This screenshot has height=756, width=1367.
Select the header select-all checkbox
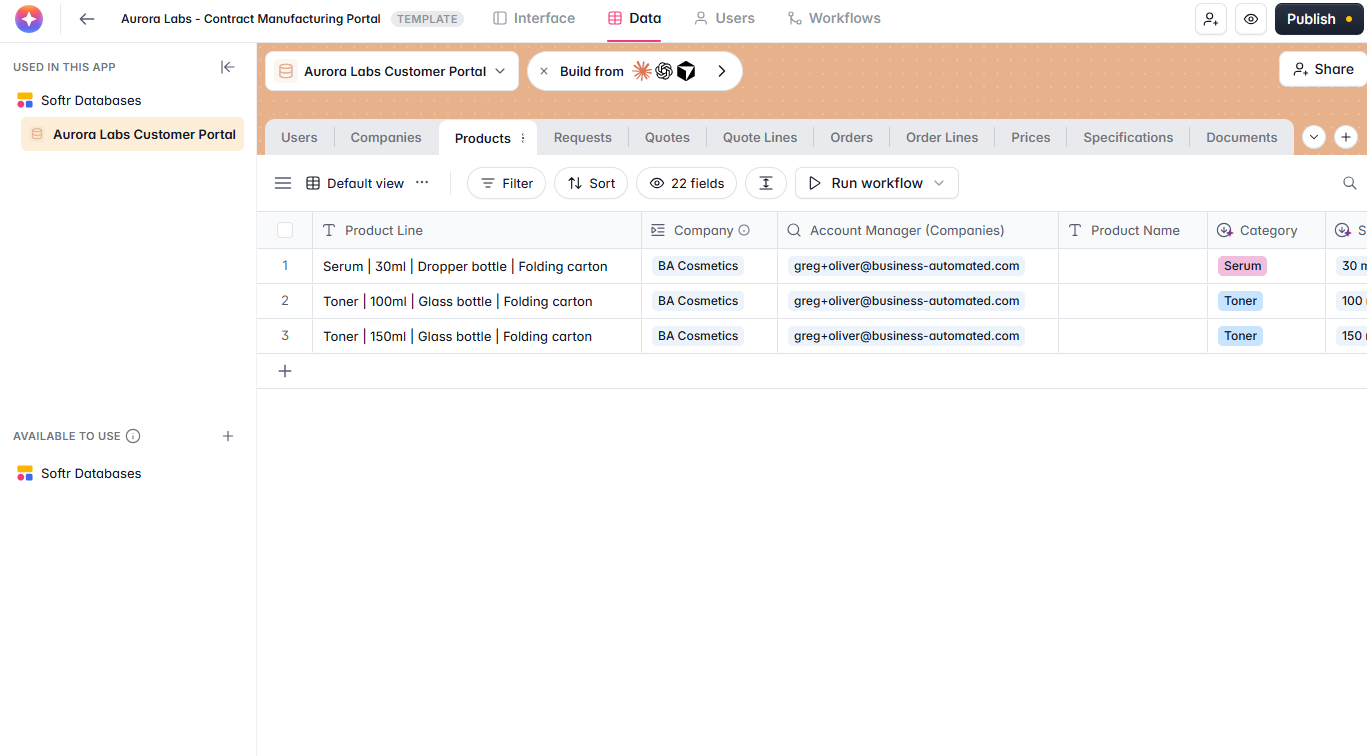(285, 230)
